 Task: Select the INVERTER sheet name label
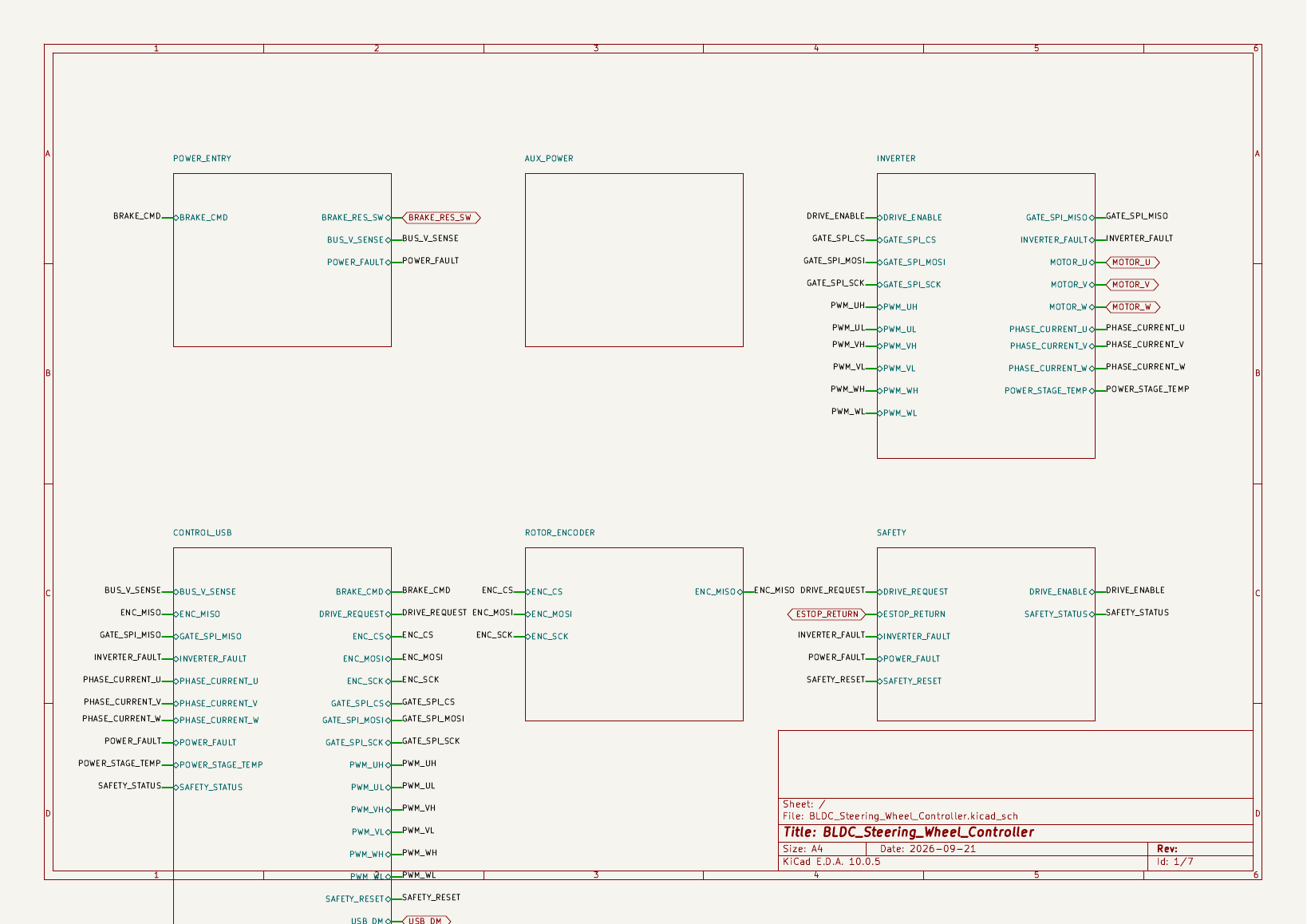(x=896, y=159)
